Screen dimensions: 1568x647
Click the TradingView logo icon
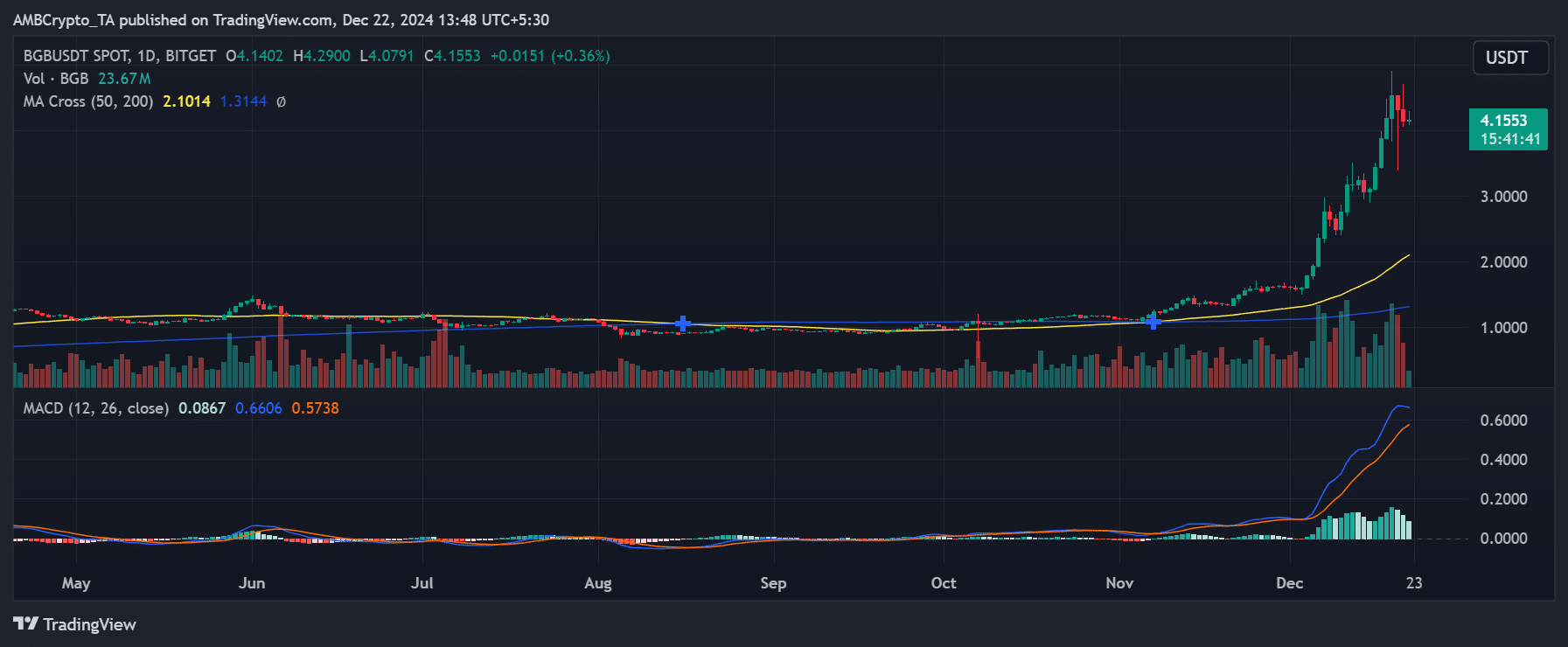click(25, 623)
